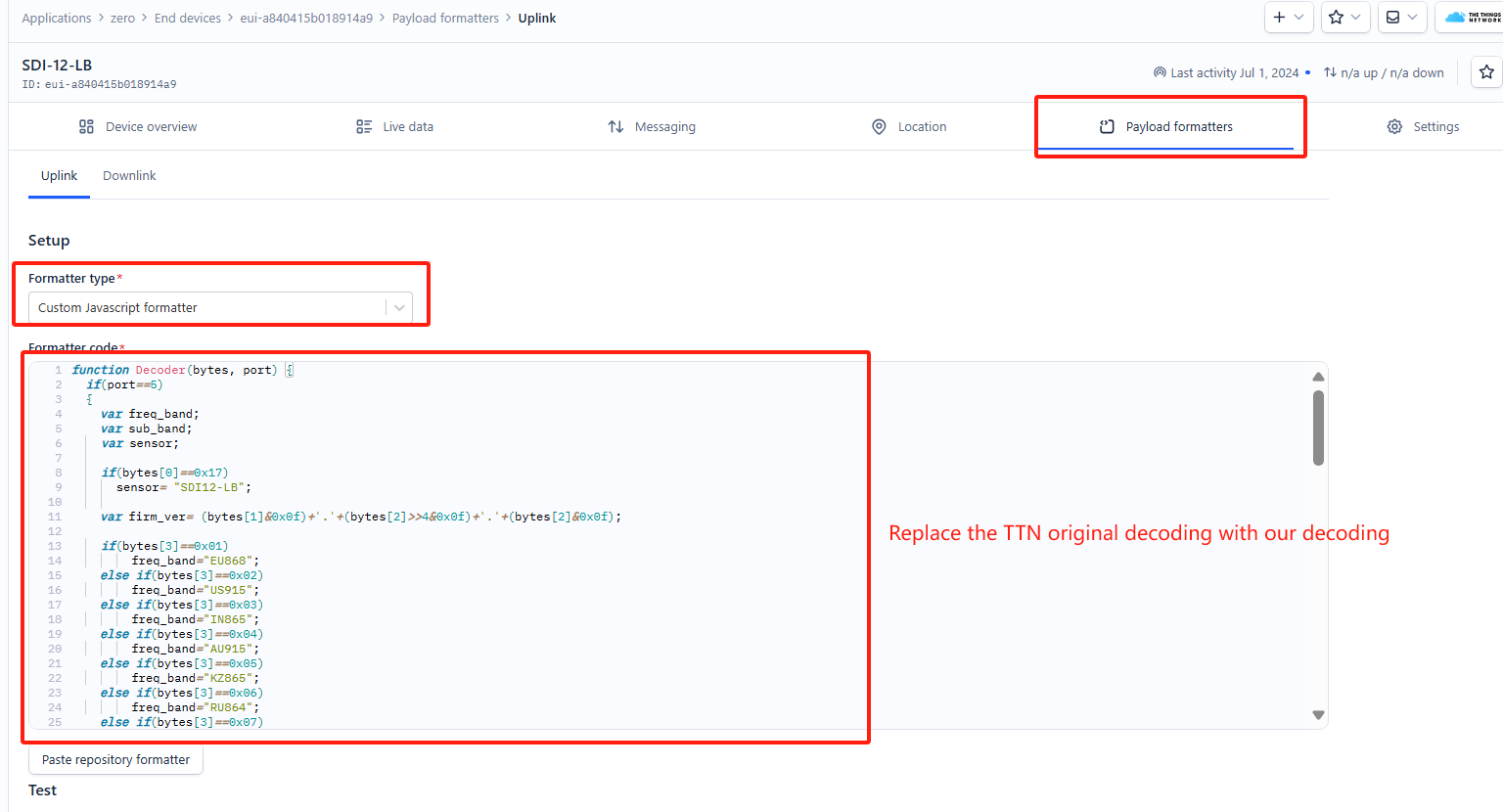The width and height of the screenshot is (1503, 812).
Task: Click the code editor scroll down arrow
Action: (1318, 715)
